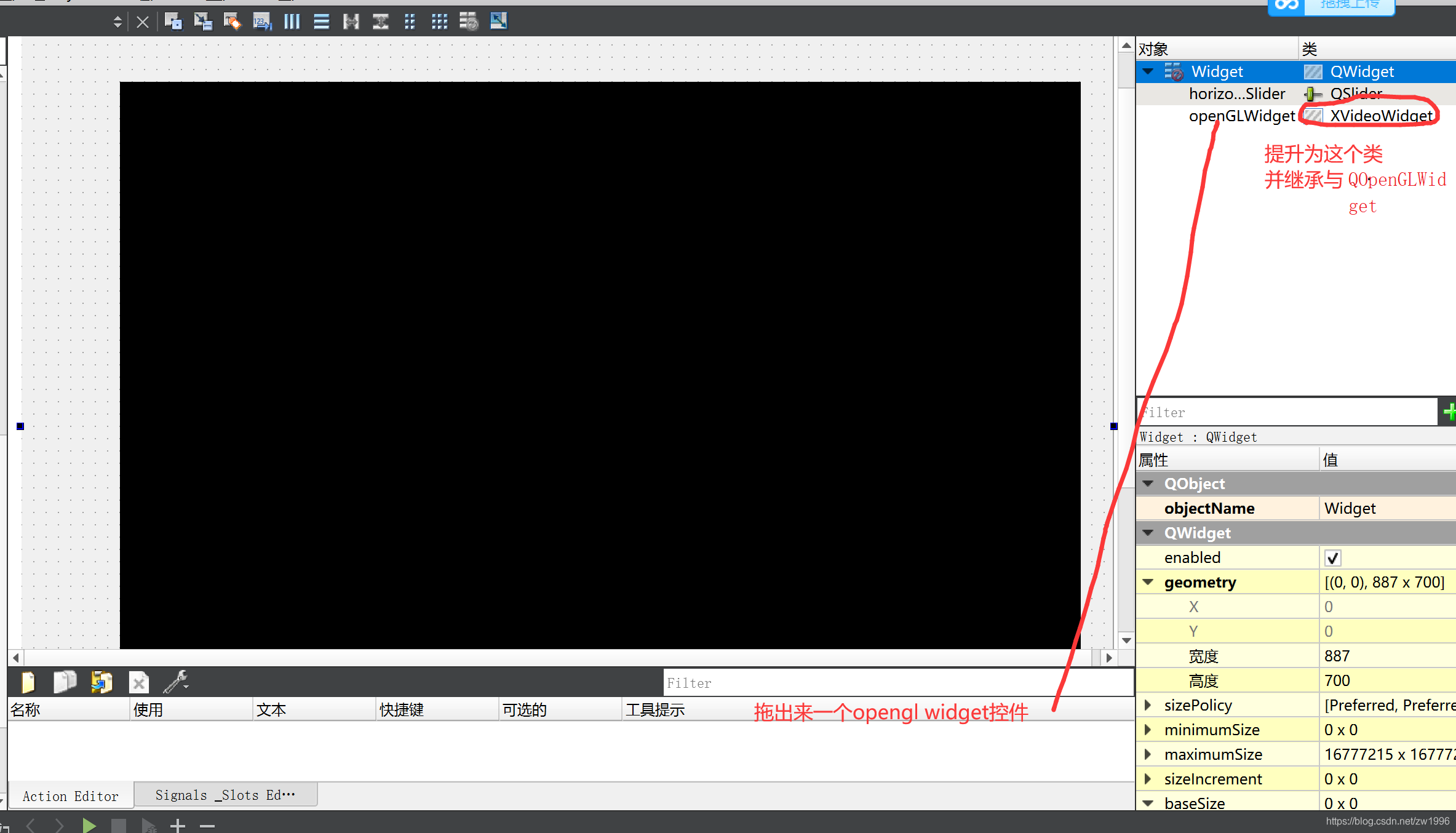
Task: Switch to Edit Signals/Slots mode icon
Action: [x=203, y=22]
